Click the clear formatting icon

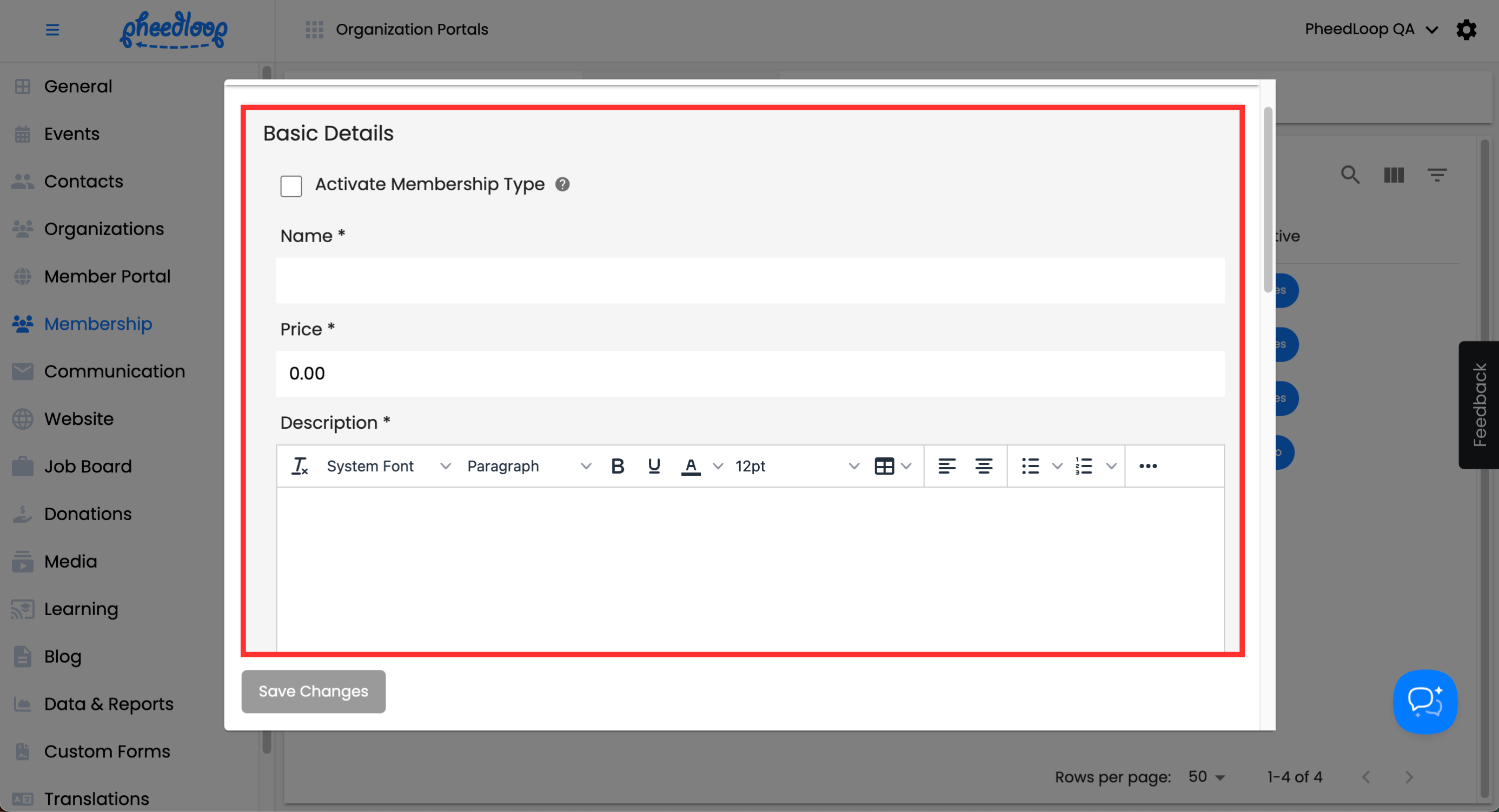click(300, 466)
